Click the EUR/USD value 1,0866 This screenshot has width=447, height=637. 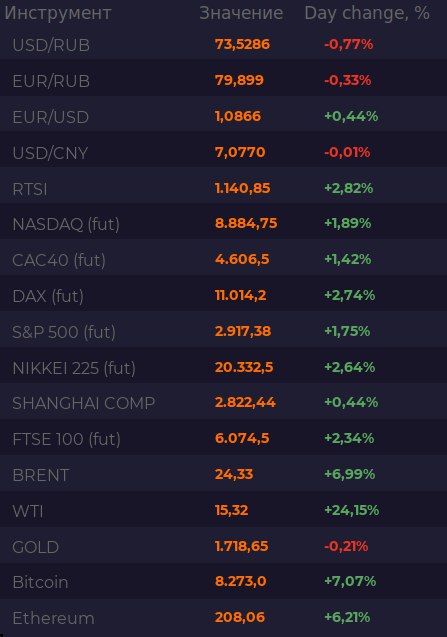[238, 116]
